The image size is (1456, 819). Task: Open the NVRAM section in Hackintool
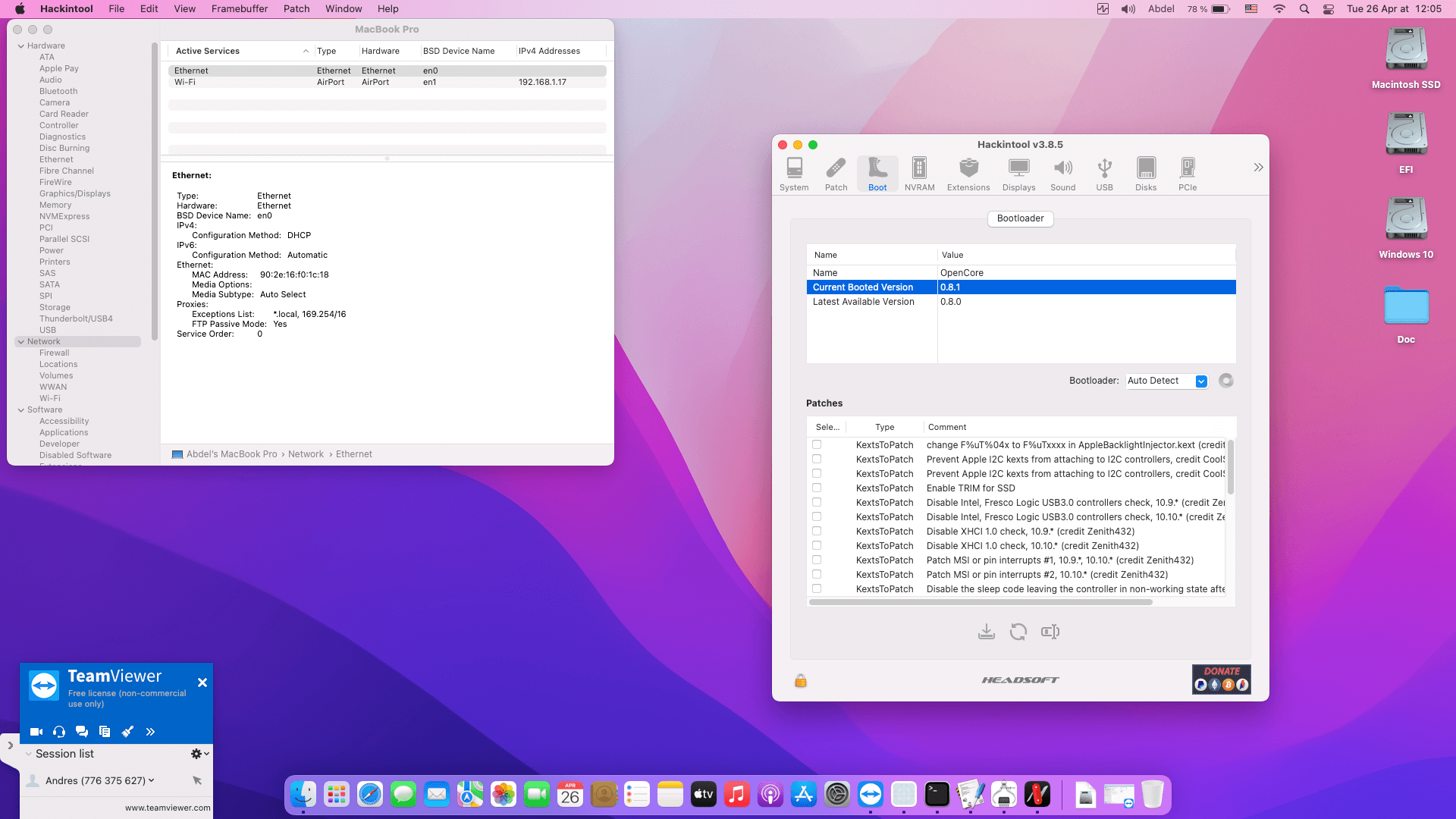click(919, 174)
